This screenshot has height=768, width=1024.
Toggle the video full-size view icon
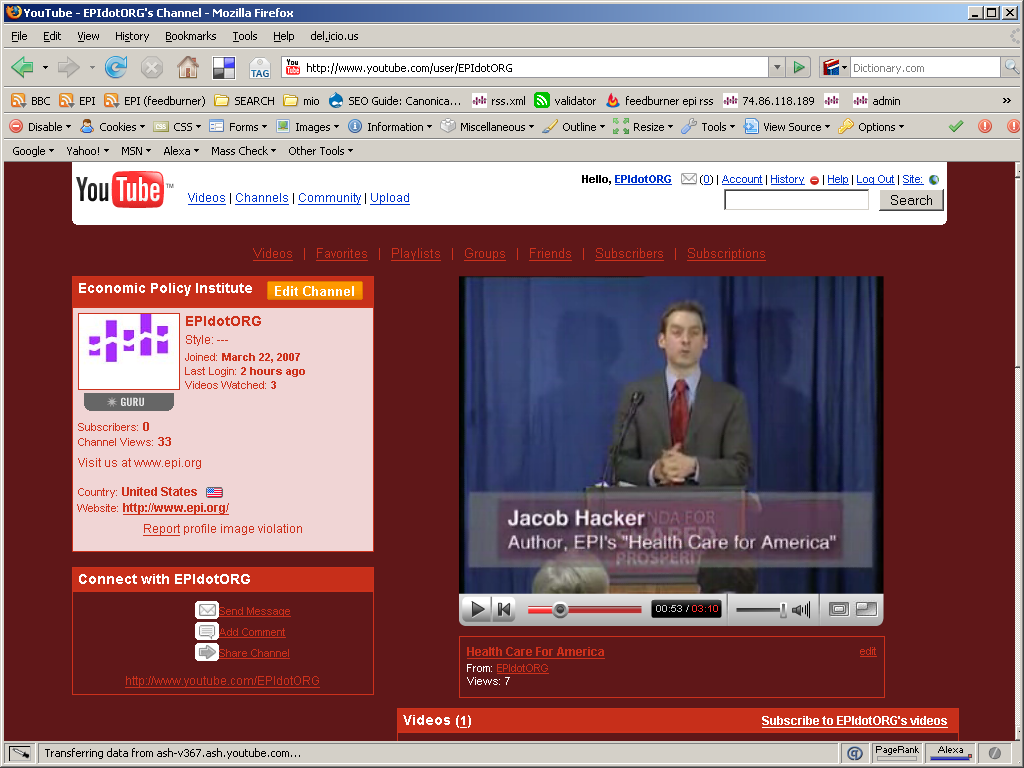[x=839, y=609]
